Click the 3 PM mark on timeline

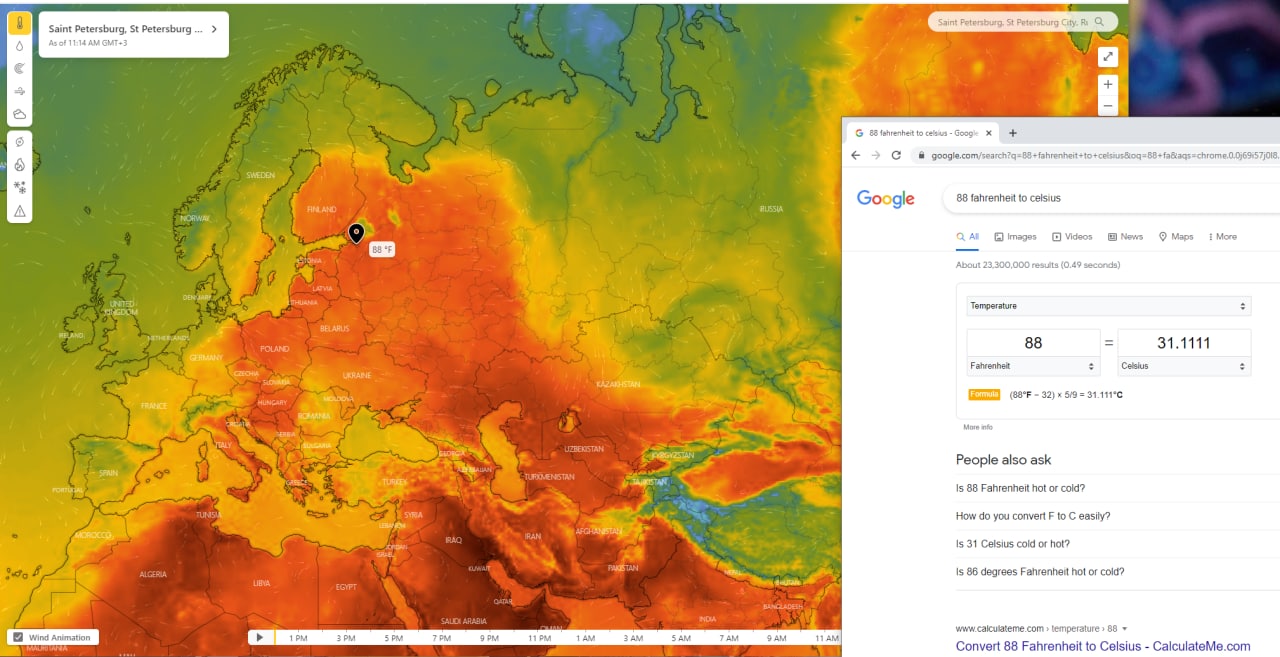345,638
